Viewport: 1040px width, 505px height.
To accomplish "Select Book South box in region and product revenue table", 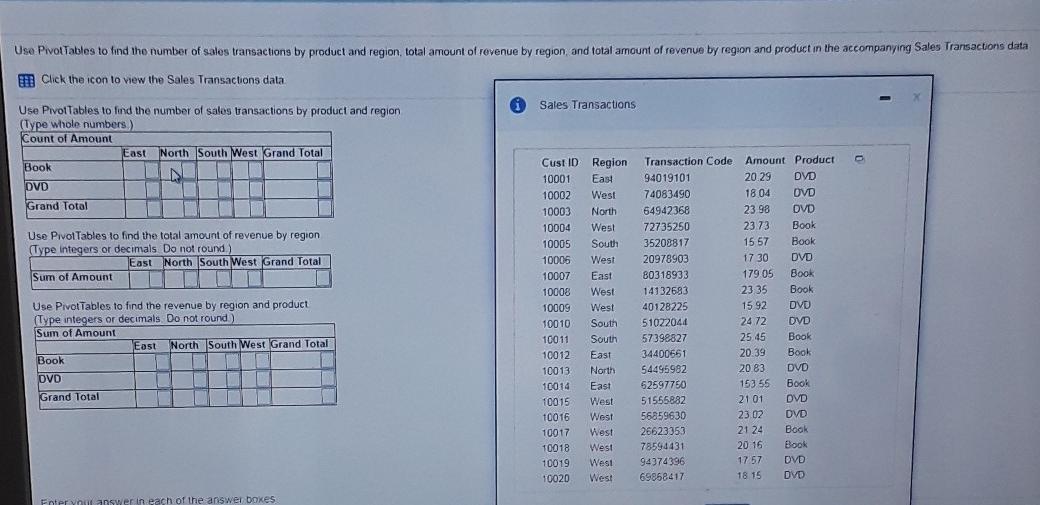I will 233,362.
